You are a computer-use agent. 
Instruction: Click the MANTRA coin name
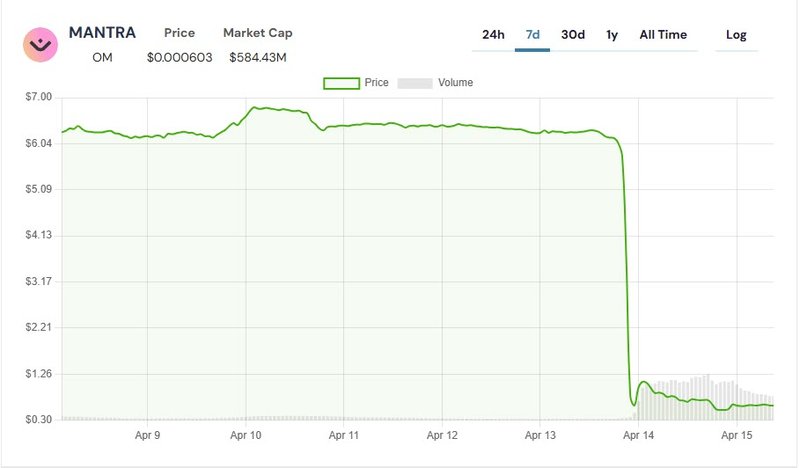(x=102, y=33)
